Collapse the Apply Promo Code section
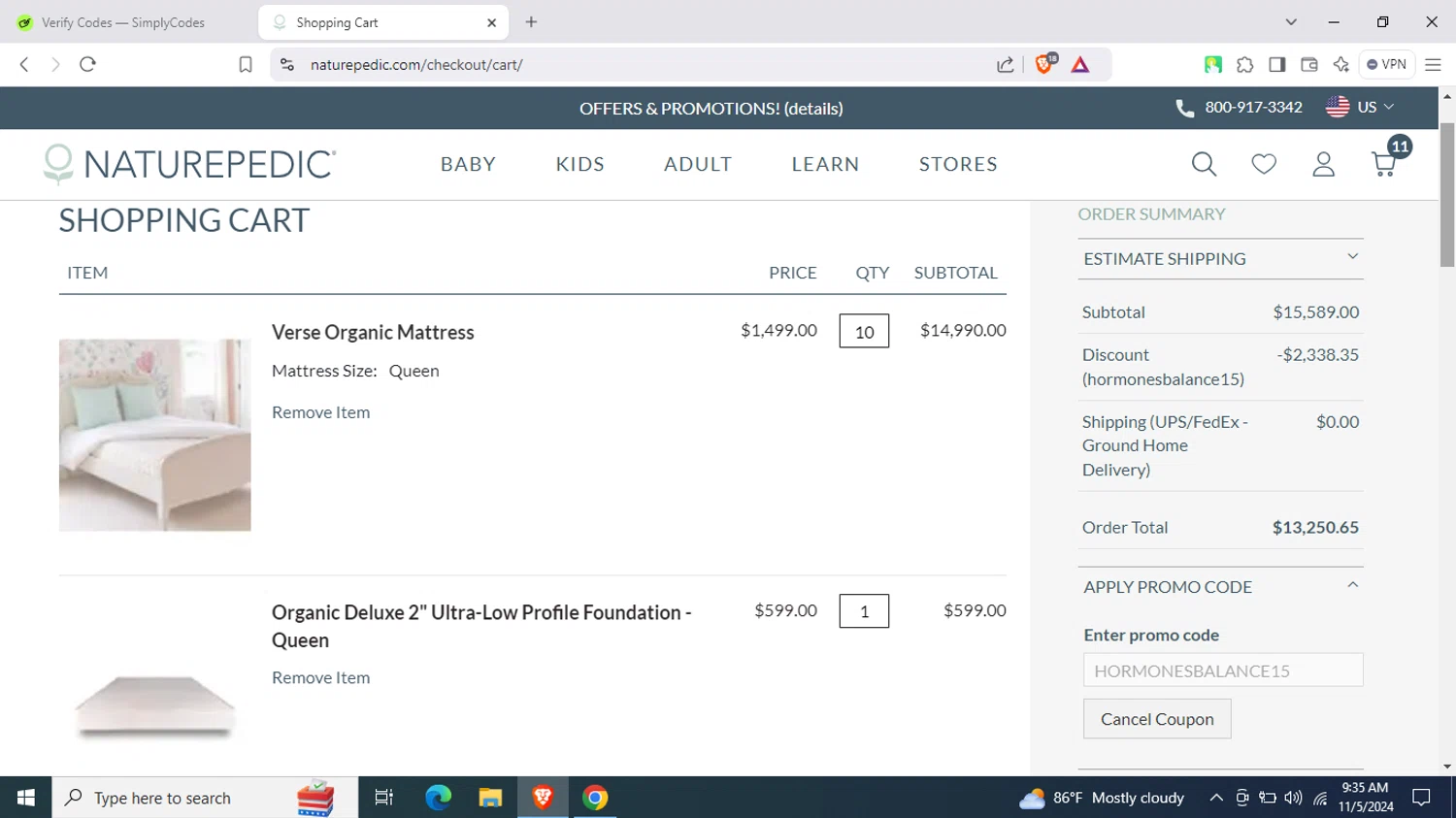Screen dimensions: 1456x818 coord(1220,587)
